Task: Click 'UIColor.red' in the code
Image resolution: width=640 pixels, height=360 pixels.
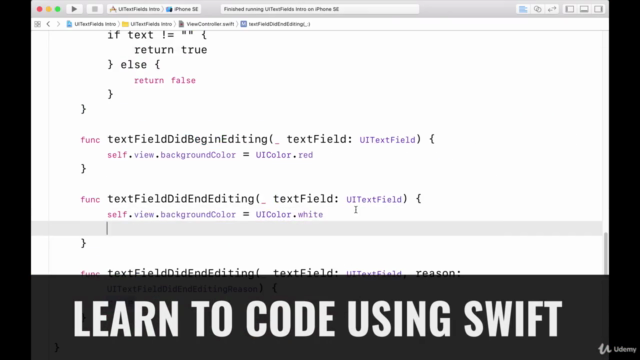Action: pos(284,155)
